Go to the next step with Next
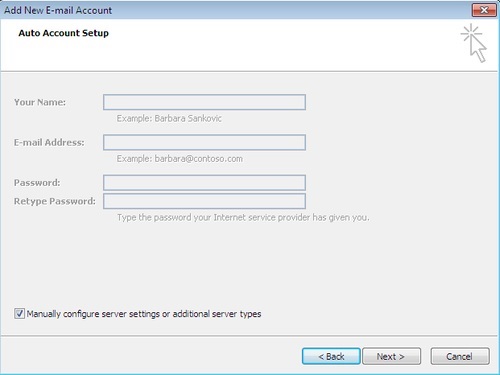The image size is (500, 375). coord(391,356)
